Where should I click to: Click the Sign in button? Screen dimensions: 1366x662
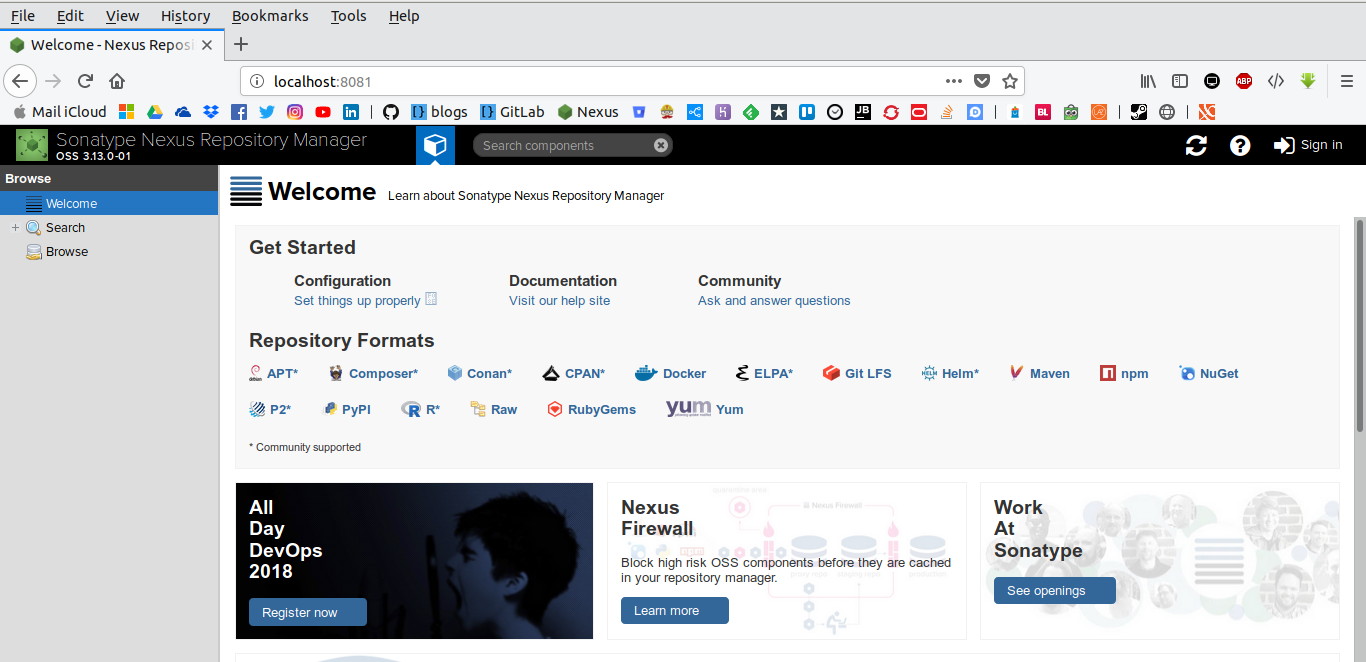point(1308,146)
